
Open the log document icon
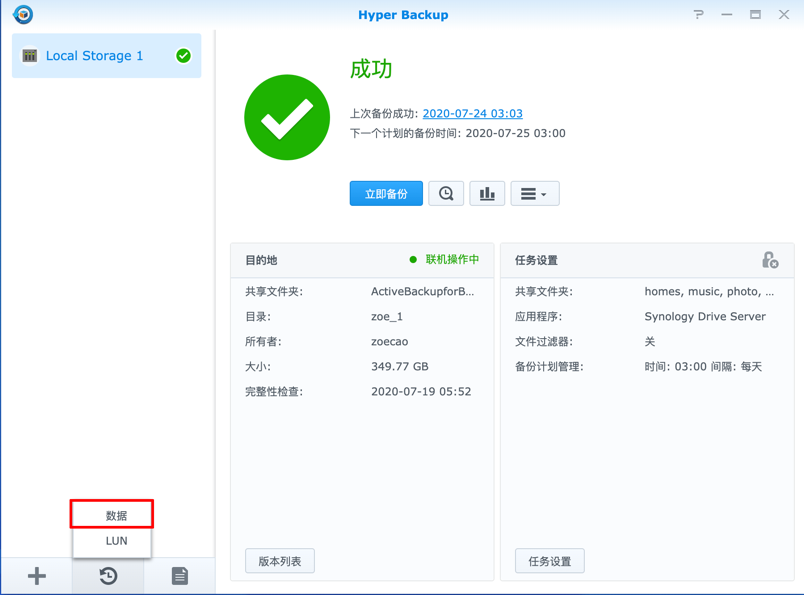[180, 576]
